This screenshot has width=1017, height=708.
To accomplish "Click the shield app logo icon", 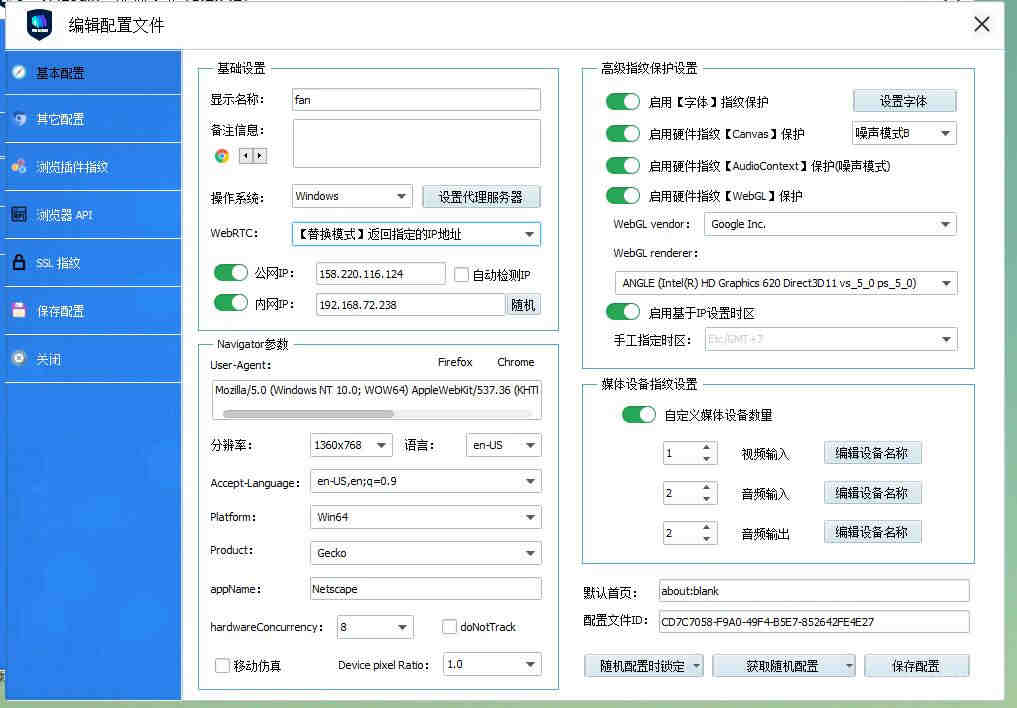I will click(40, 25).
